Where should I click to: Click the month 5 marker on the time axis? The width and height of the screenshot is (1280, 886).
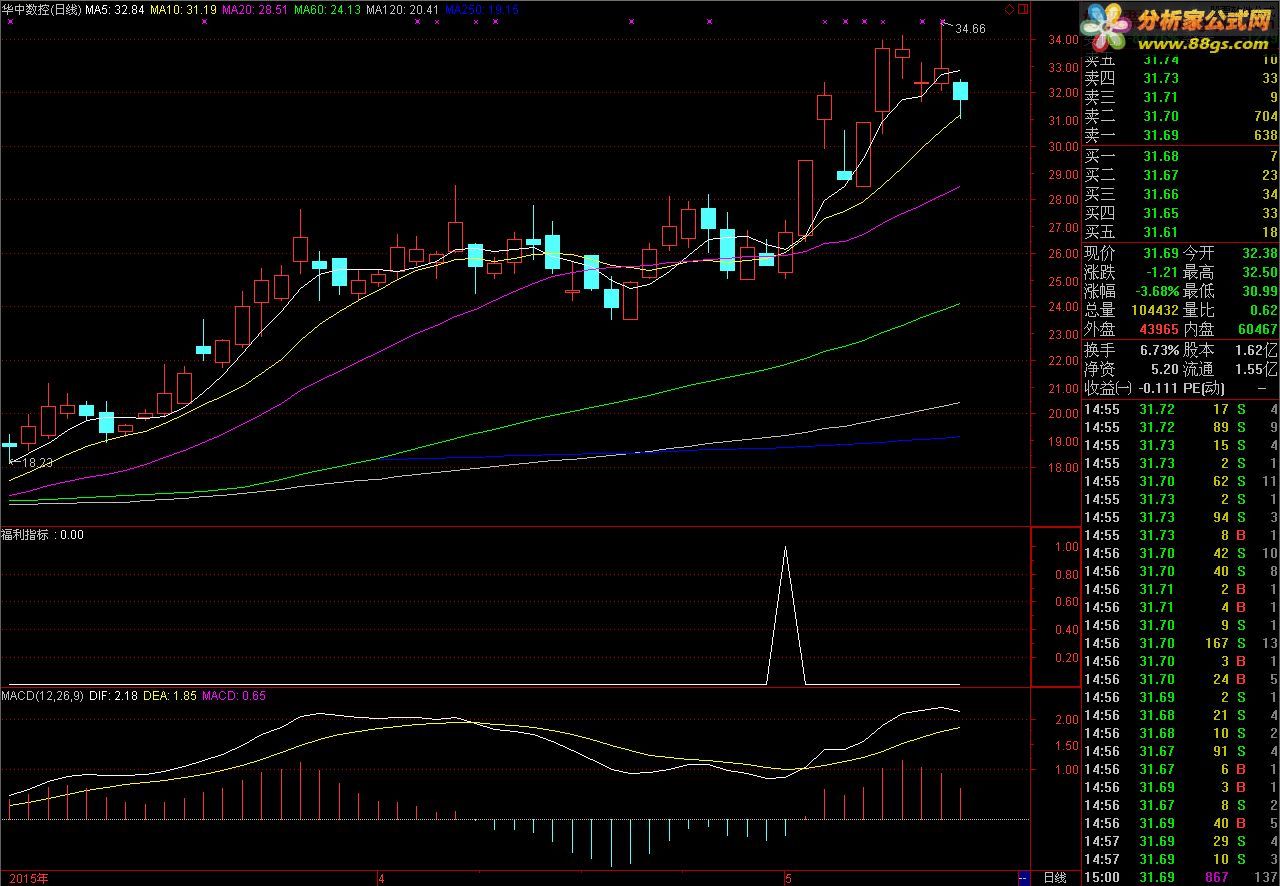coord(788,878)
